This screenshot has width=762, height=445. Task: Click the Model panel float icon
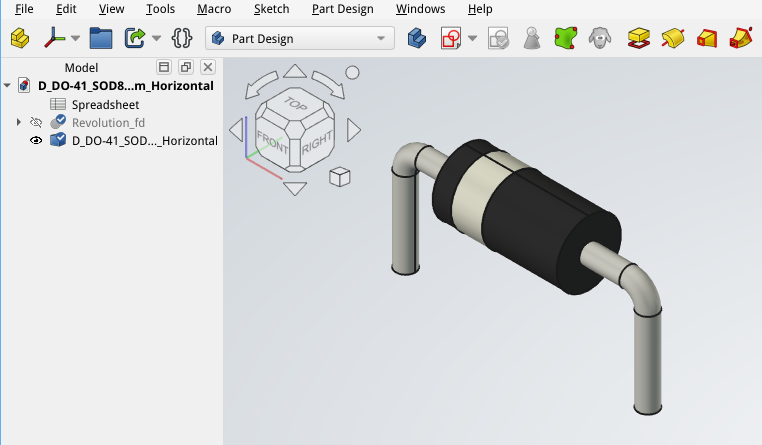pos(186,67)
